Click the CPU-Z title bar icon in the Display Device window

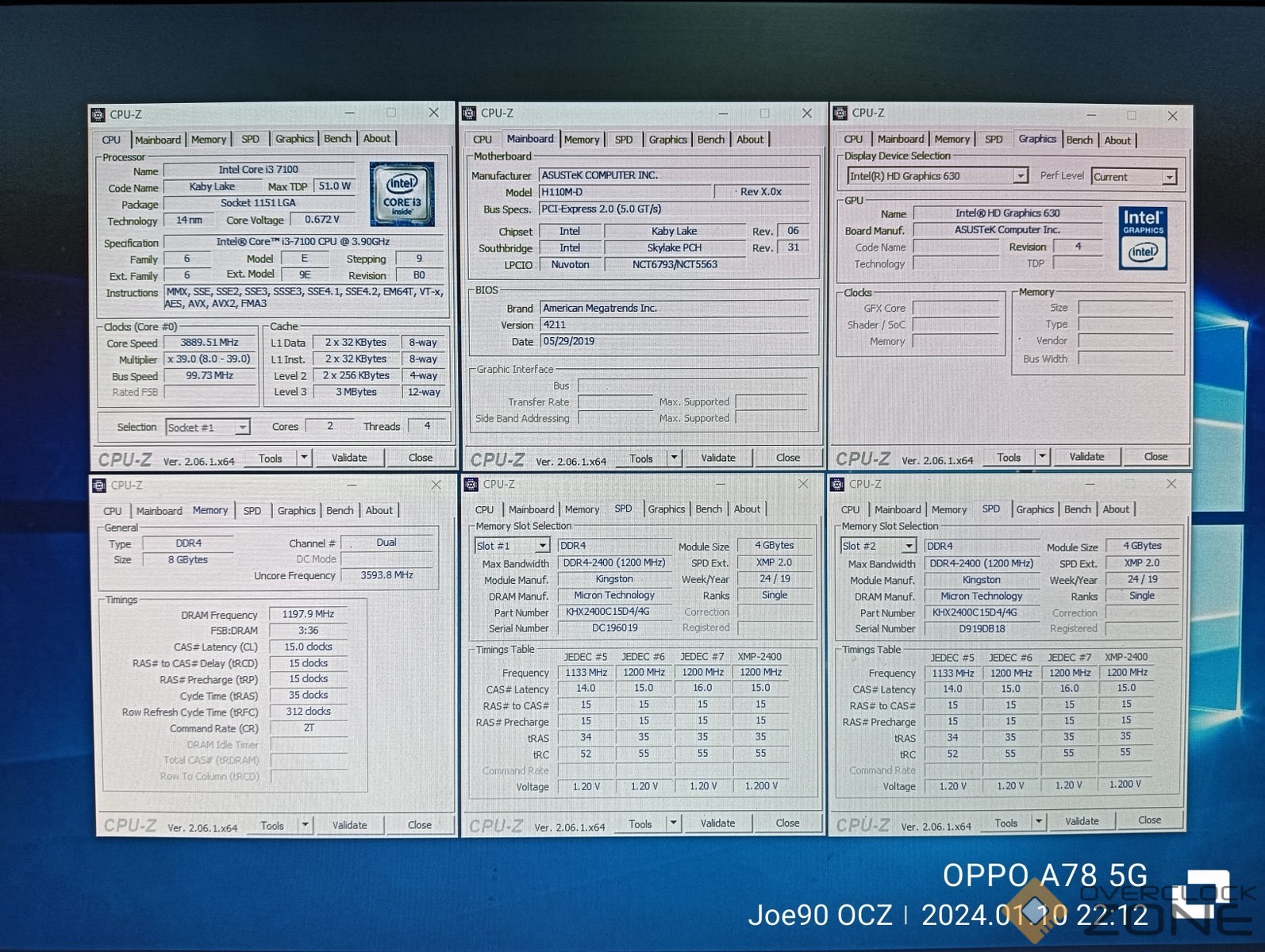[840, 113]
